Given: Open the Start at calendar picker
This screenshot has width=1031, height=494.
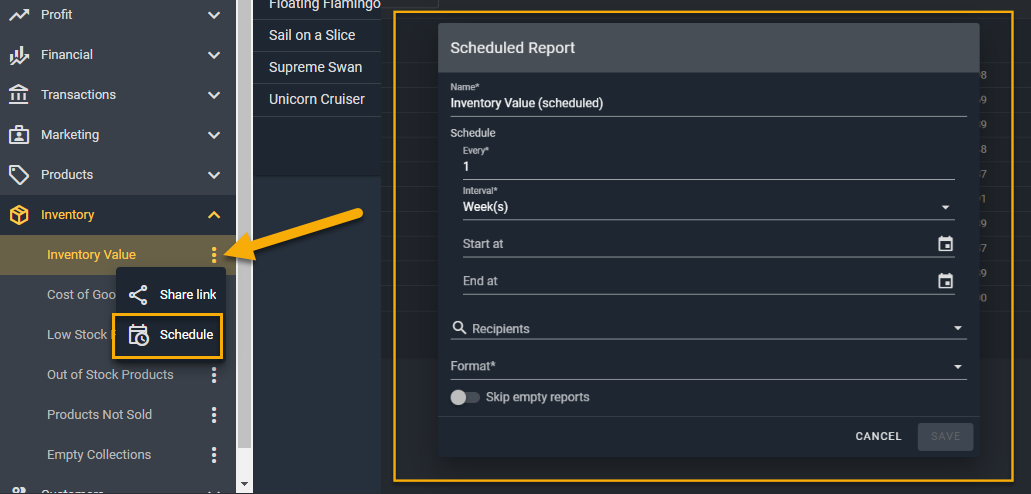Looking at the screenshot, I should pyautogui.click(x=945, y=244).
